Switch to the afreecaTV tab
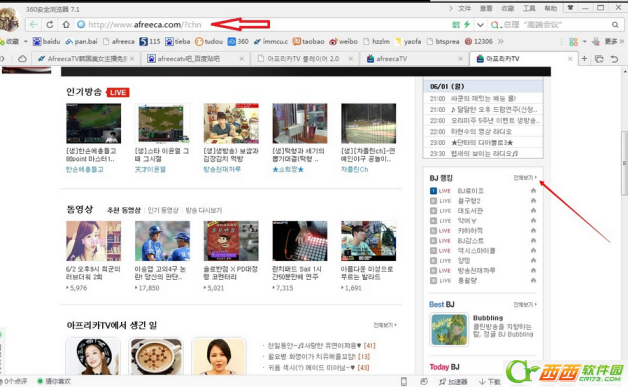This screenshot has width=628, height=387. click(x=414, y=58)
